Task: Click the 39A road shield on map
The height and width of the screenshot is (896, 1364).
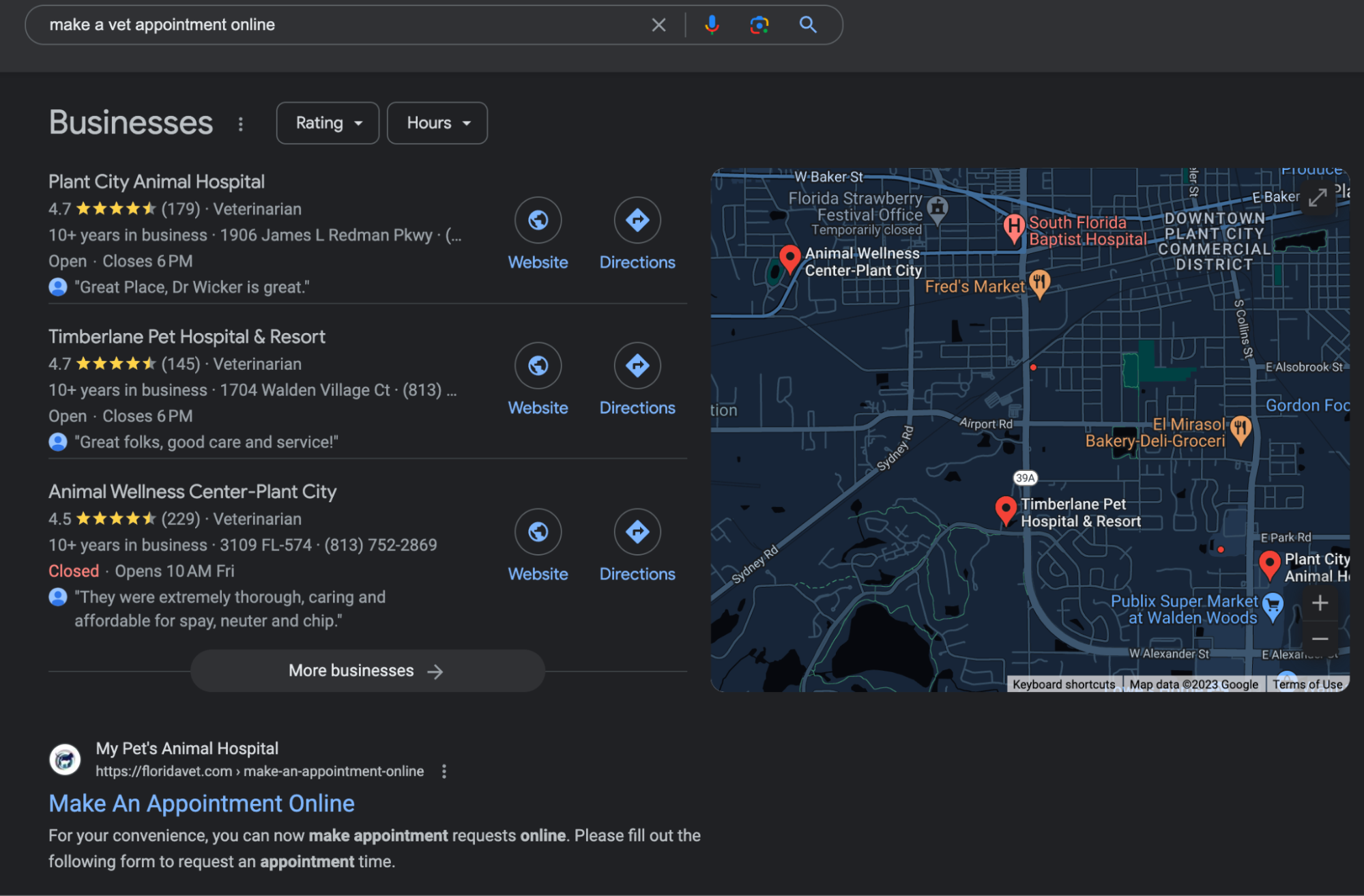Action: [1025, 478]
